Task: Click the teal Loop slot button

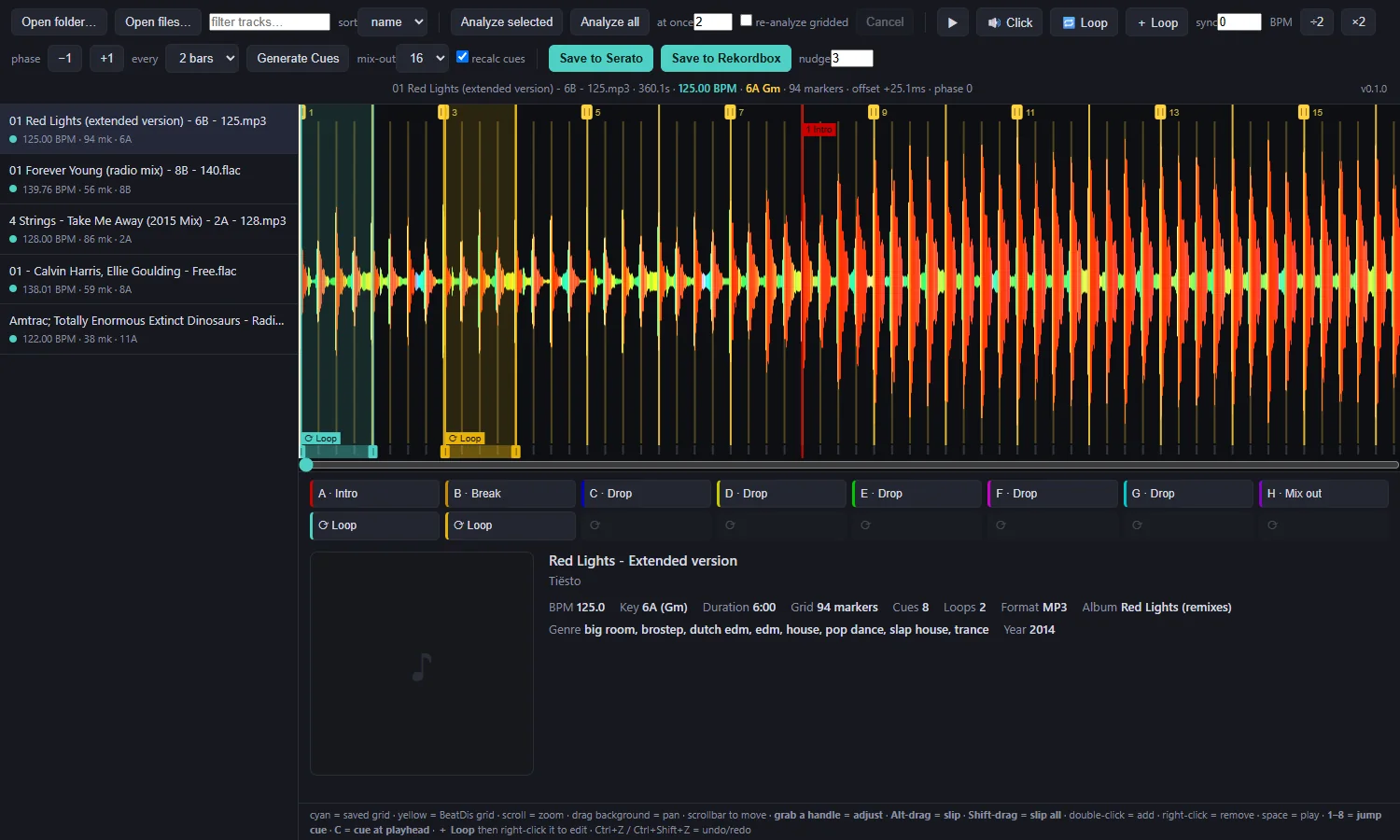Action: coord(374,525)
